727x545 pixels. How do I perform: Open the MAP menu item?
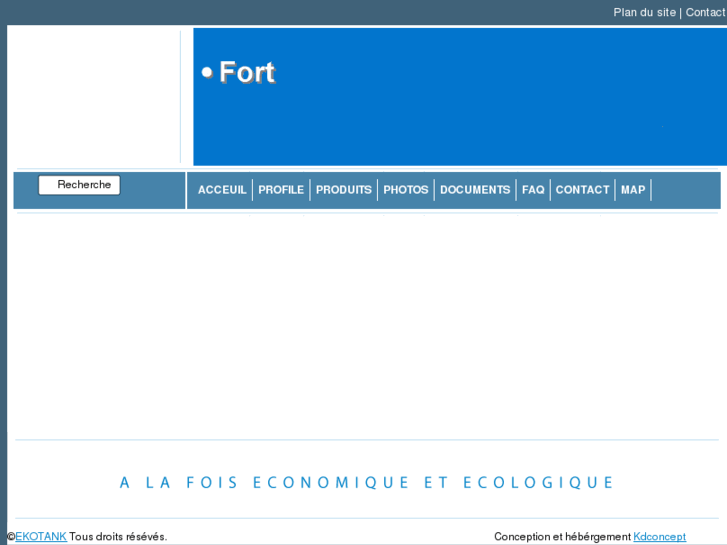tap(633, 190)
